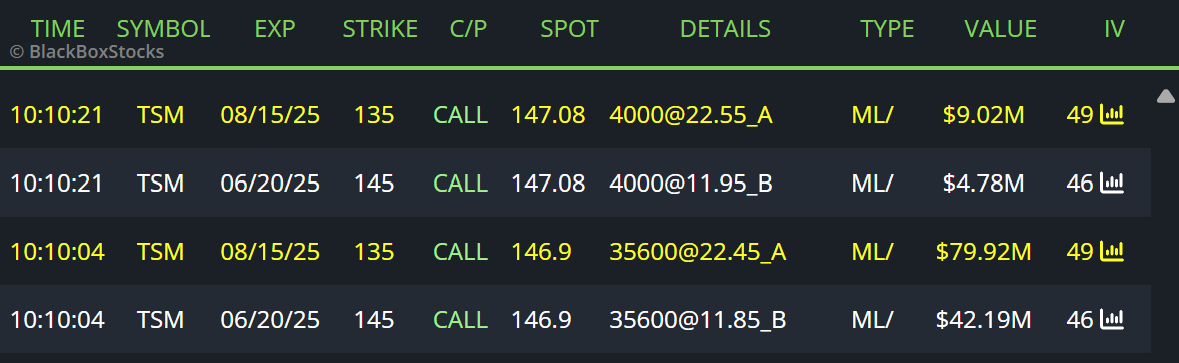This screenshot has height=363, width=1179.
Task: Sort by STRIKE column header
Action: click(x=380, y=29)
